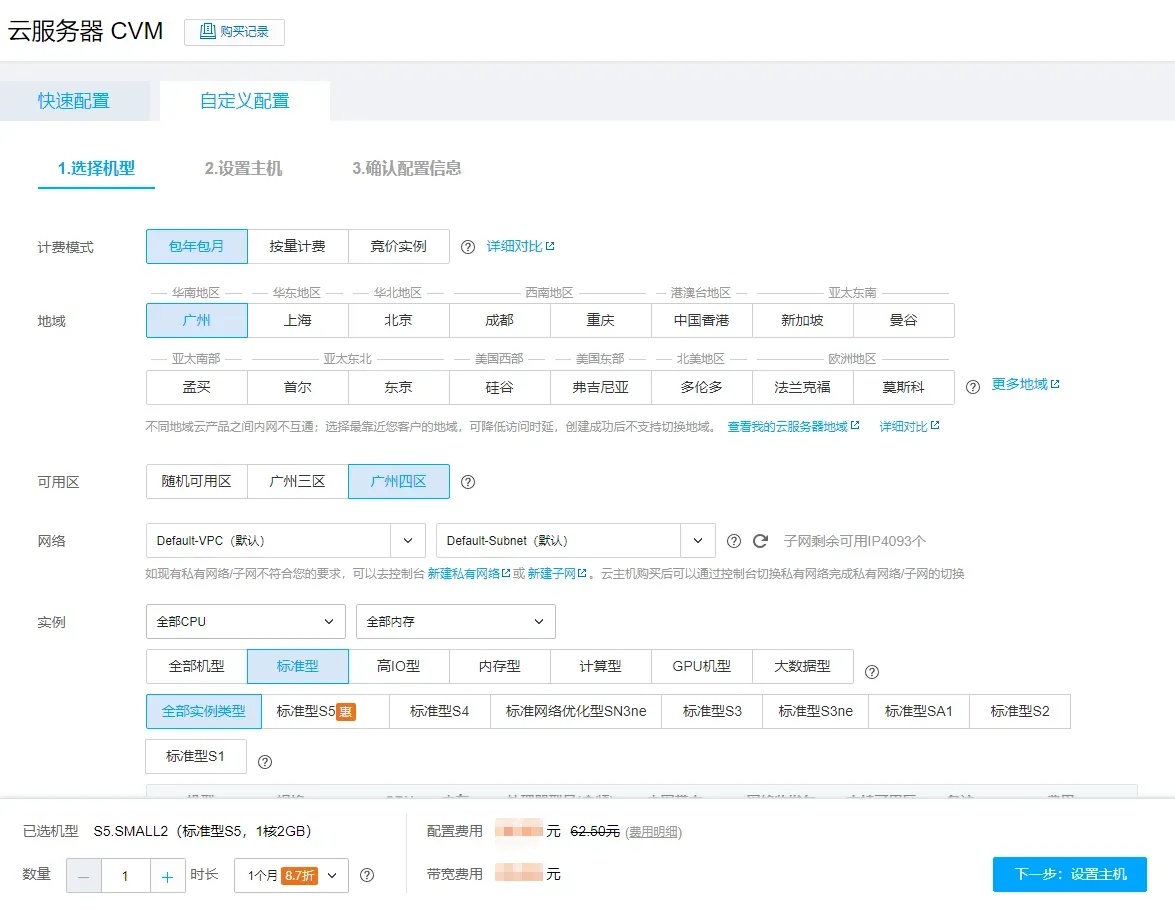Open the 详细对比 link below regions

[x=909, y=426]
